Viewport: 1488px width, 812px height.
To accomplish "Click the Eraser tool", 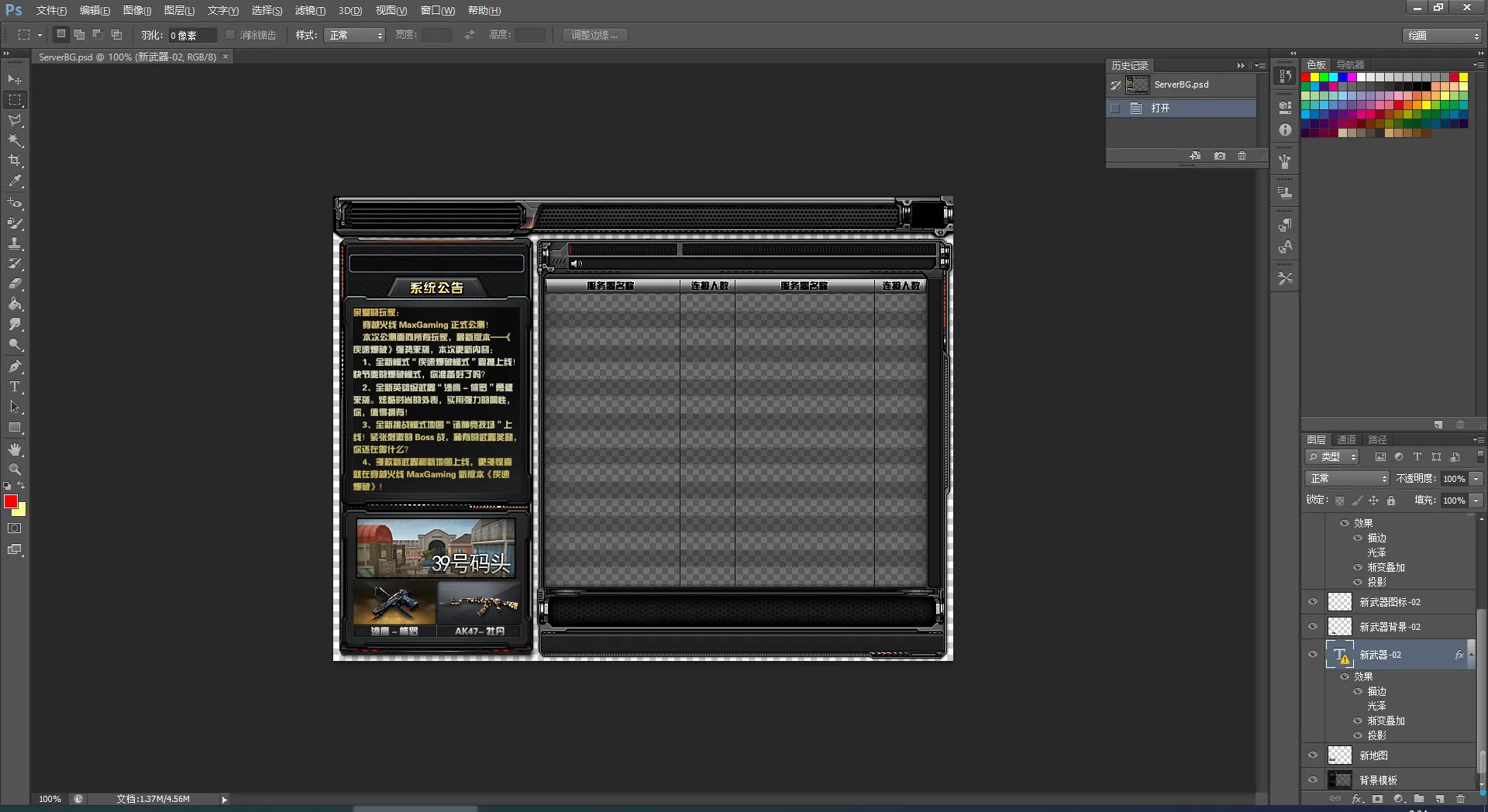I will pos(15,284).
